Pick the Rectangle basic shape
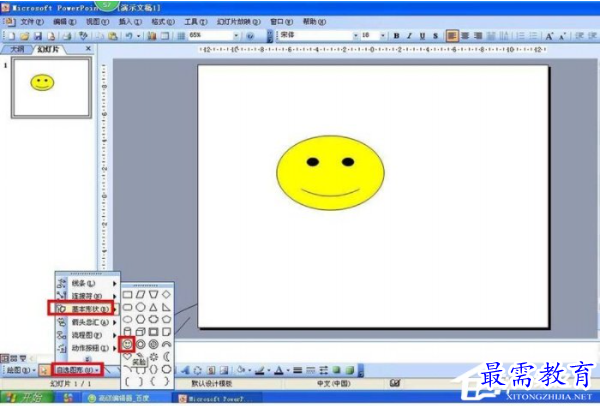This screenshot has width=602, height=406. [127, 295]
